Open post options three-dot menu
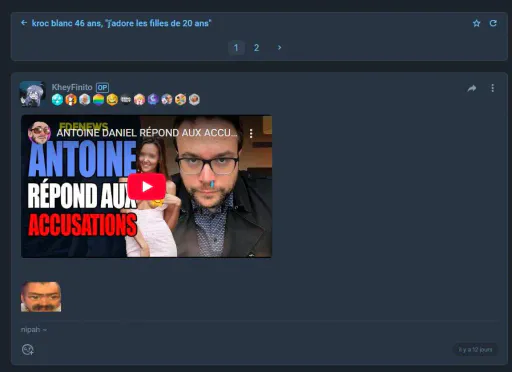512x372 pixels. coord(493,88)
